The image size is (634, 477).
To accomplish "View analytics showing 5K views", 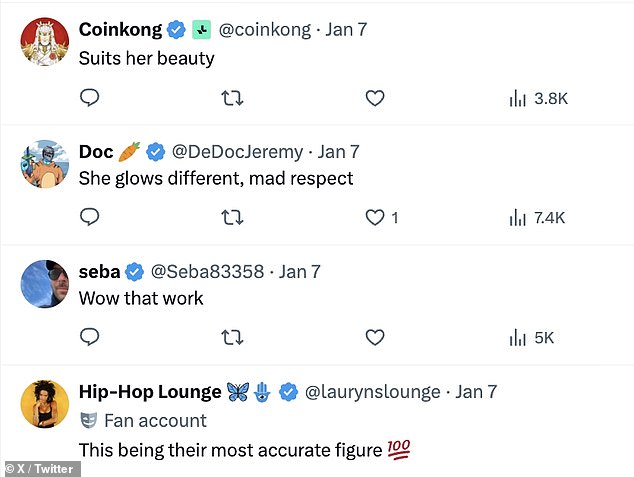I will (531, 337).
